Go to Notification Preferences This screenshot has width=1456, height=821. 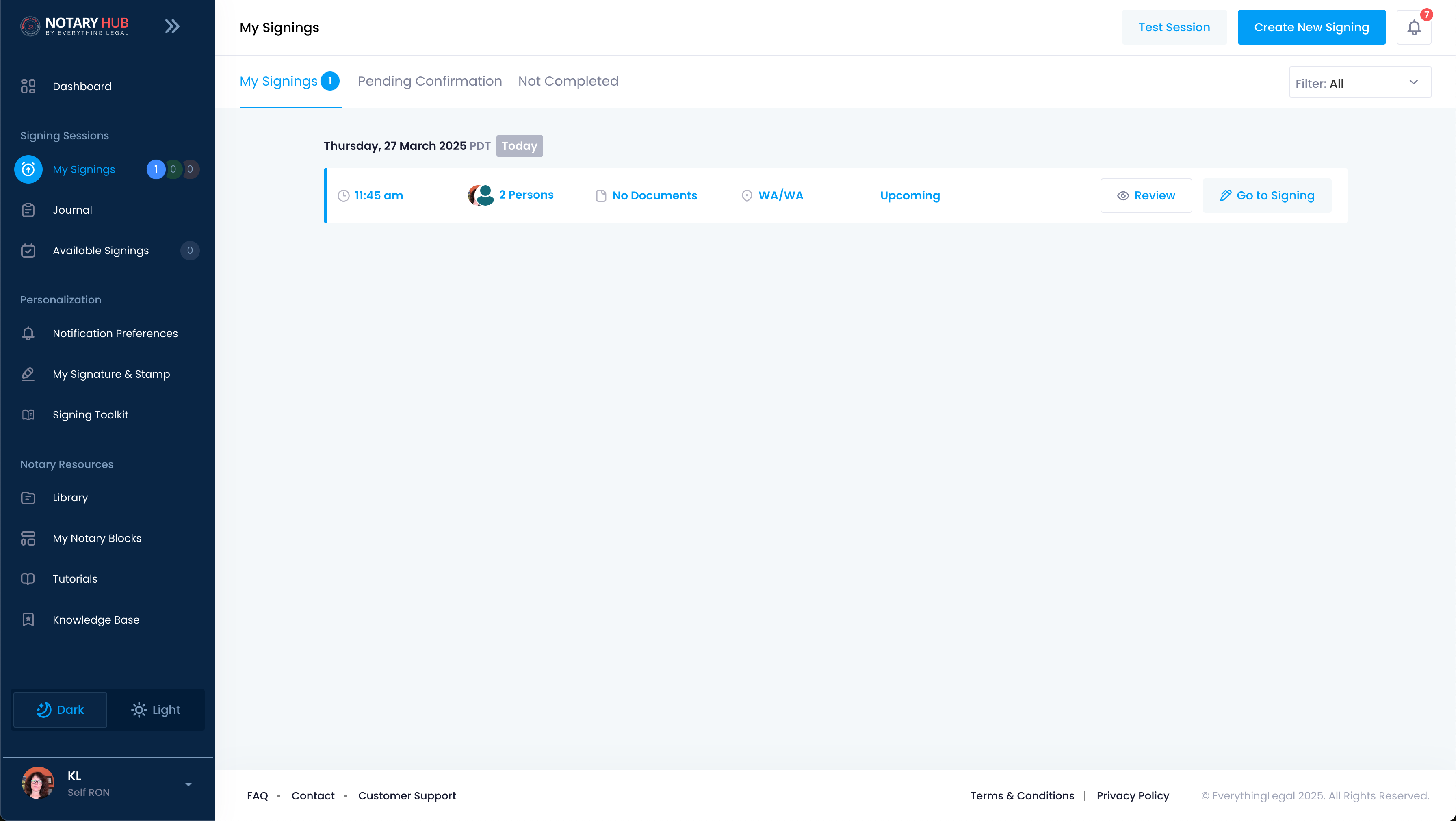tap(115, 334)
